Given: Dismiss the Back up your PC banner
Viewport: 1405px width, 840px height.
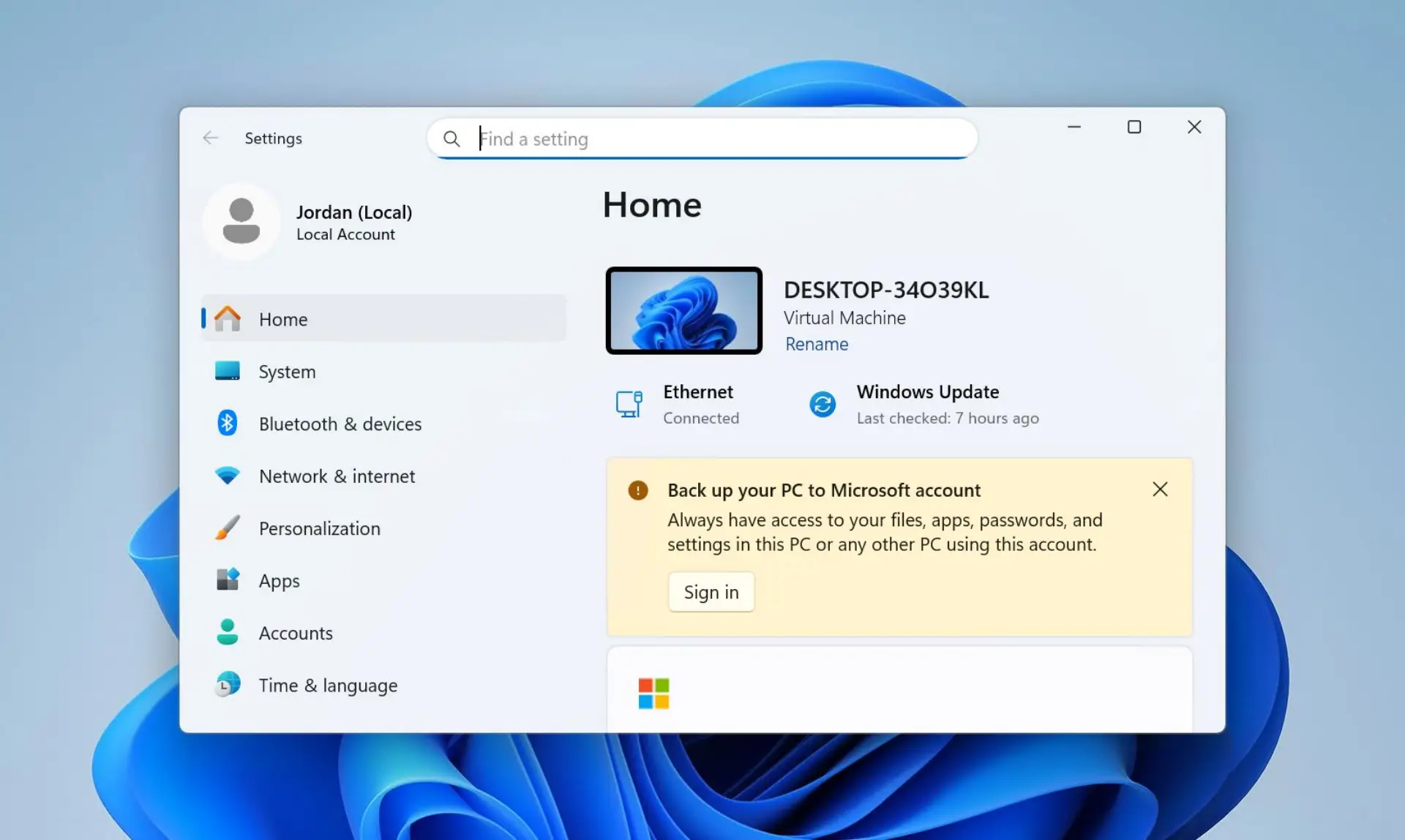Looking at the screenshot, I should pos(1160,490).
